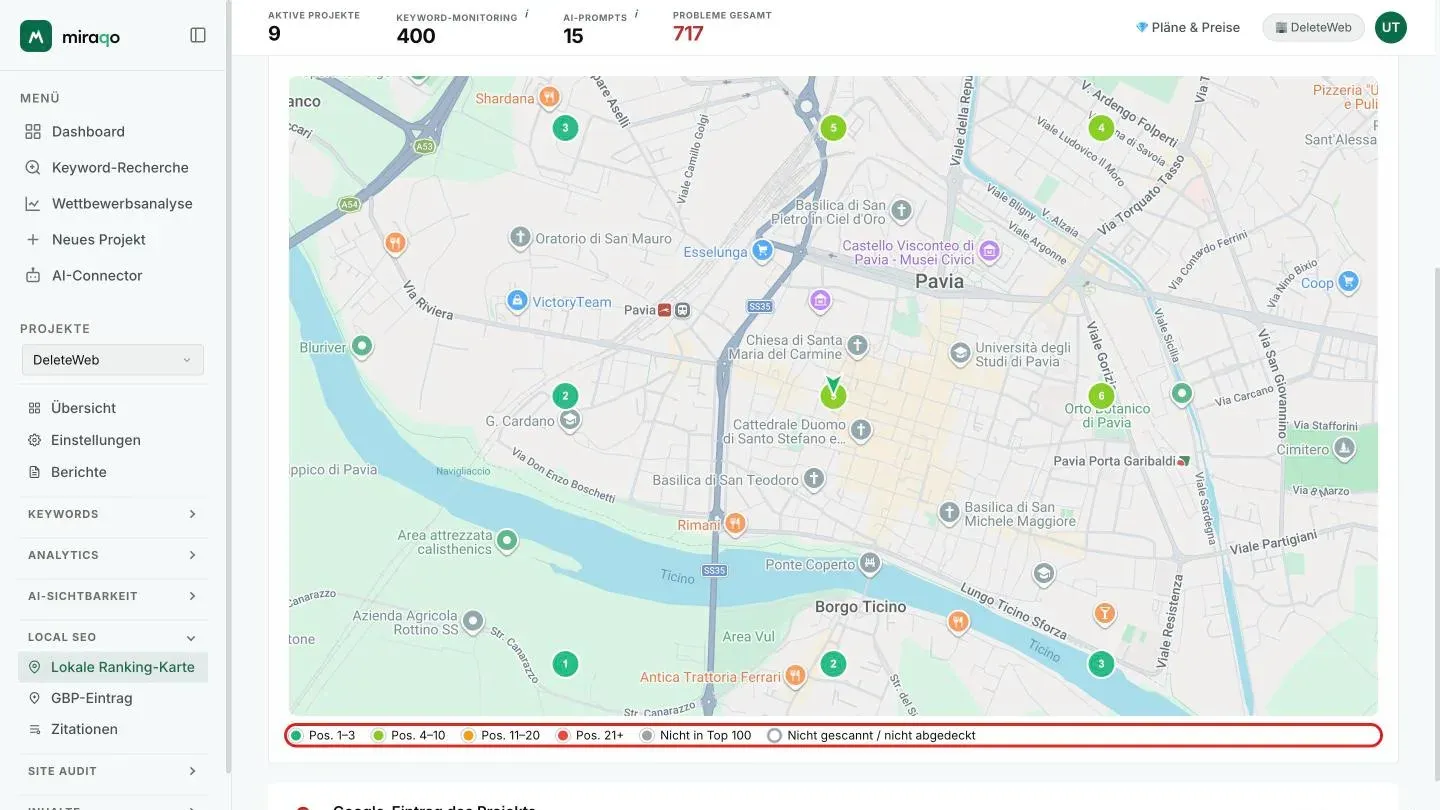Click the VictoryTeam map icon
The width and height of the screenshot is (1440, 810).
click(x=517, y=300)
